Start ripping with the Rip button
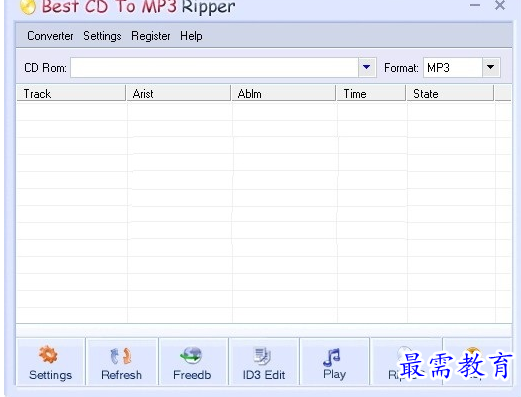This screenshot has width=521, height=397. click(406, 362)
